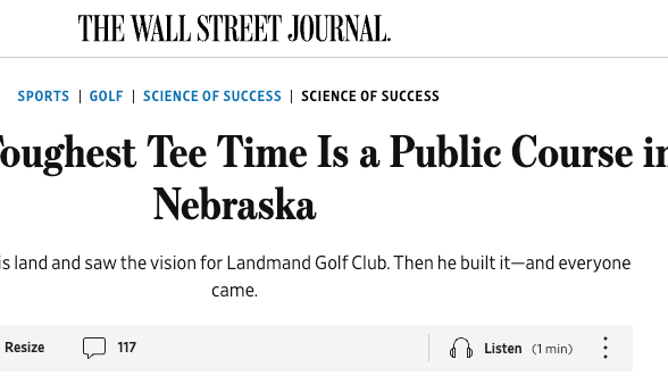Click the (1 min) audio duration

(x=552, y=349)
